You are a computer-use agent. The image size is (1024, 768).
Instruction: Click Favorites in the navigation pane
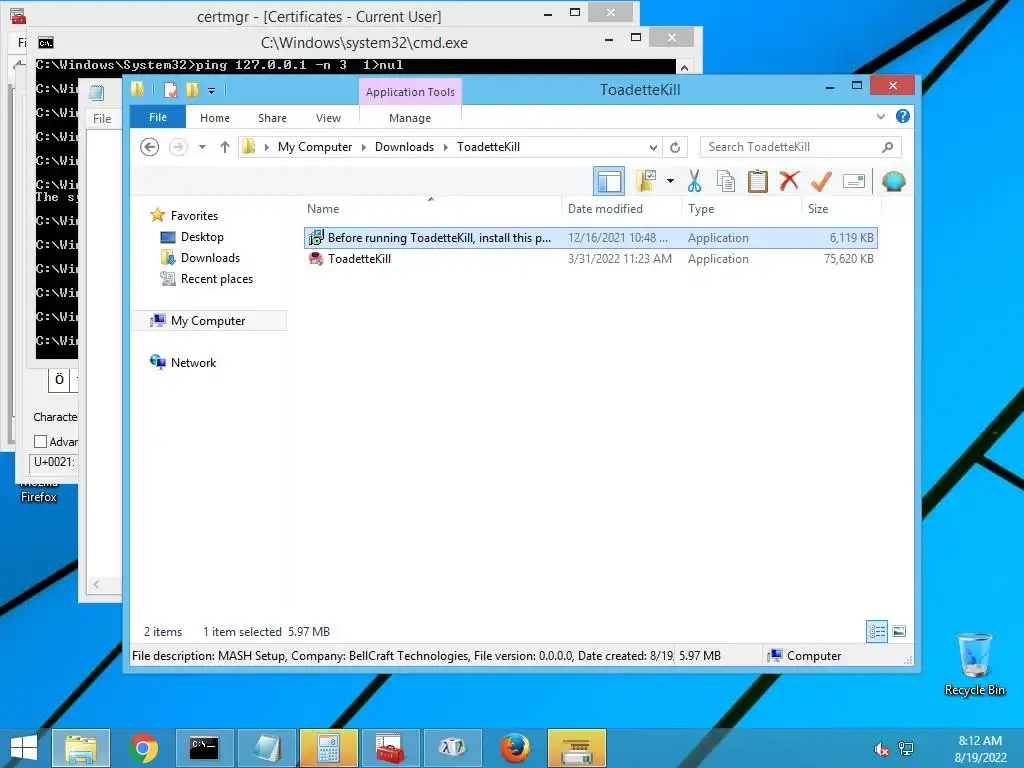tap(194, 216)
